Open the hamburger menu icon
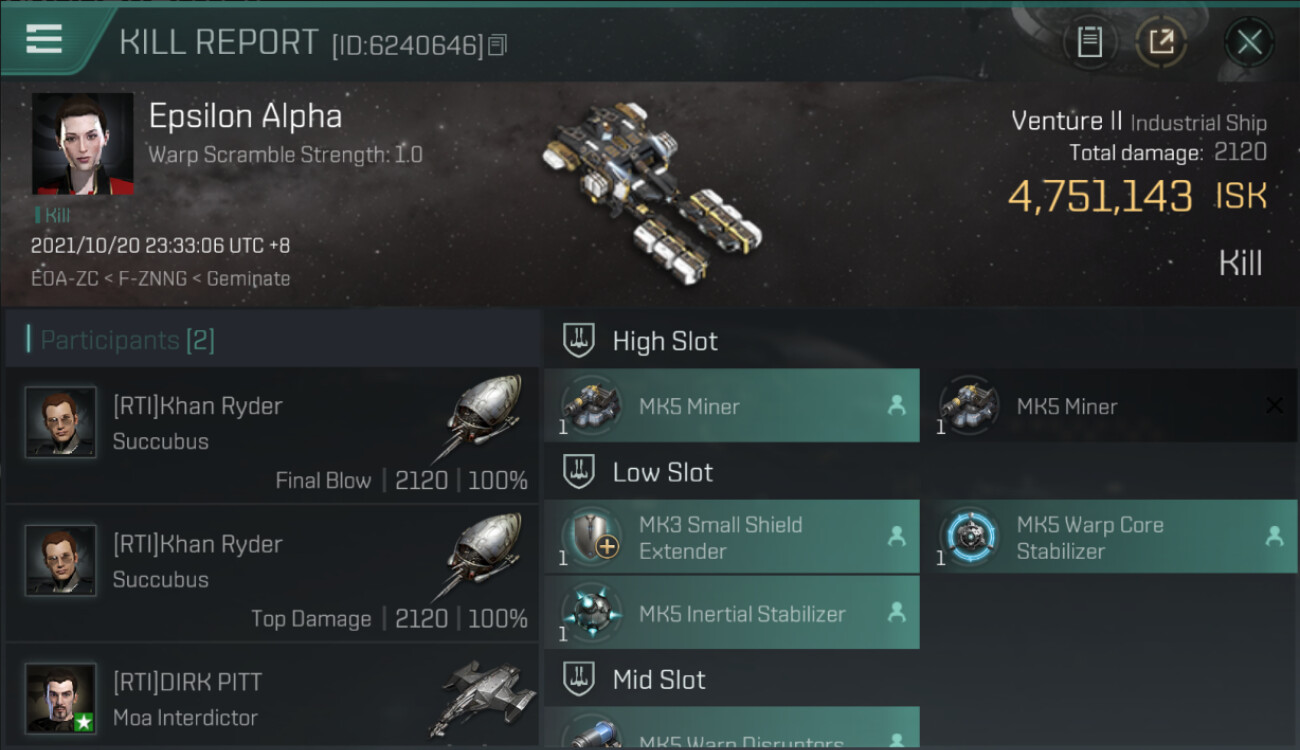 pos(43,40)
